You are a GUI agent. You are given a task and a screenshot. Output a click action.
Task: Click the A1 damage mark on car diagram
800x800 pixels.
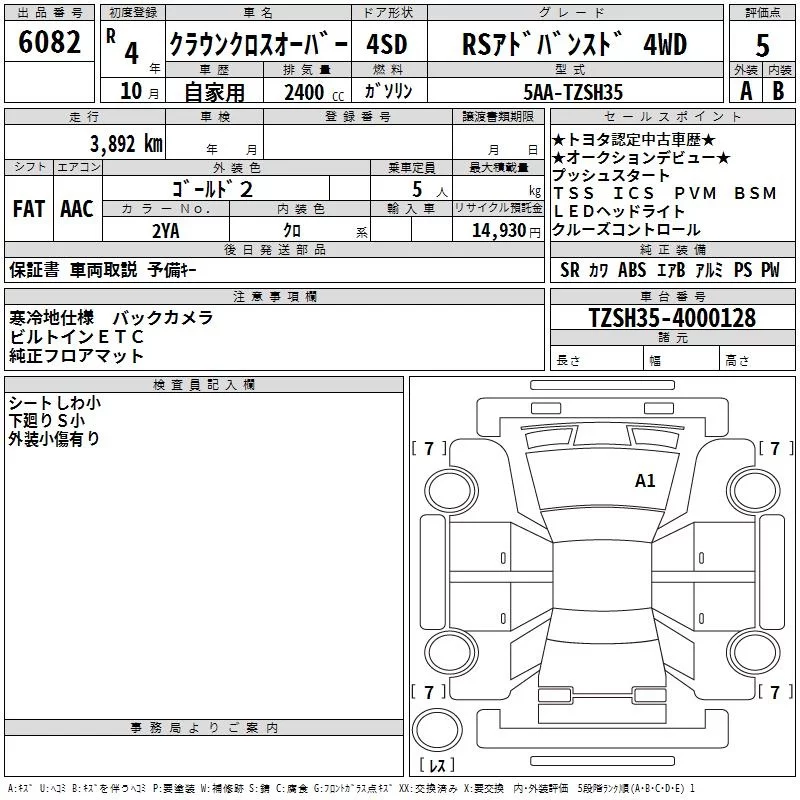tap(645, 481)
